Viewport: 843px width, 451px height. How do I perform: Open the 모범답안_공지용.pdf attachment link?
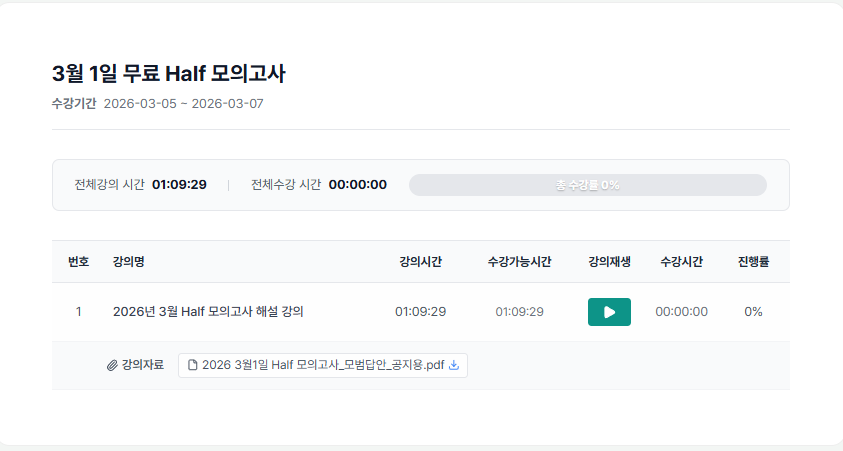click(322, 365)
